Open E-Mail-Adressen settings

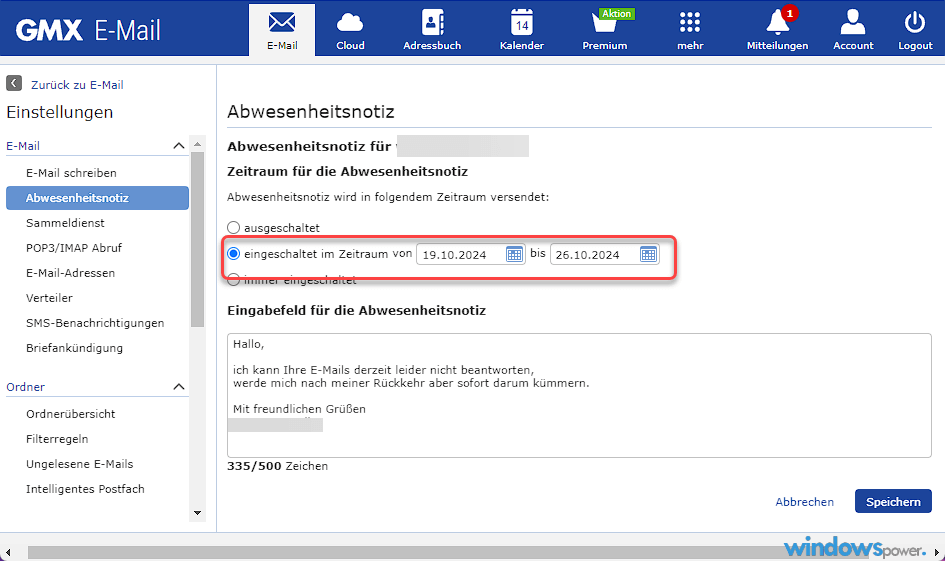click(70, 273)
